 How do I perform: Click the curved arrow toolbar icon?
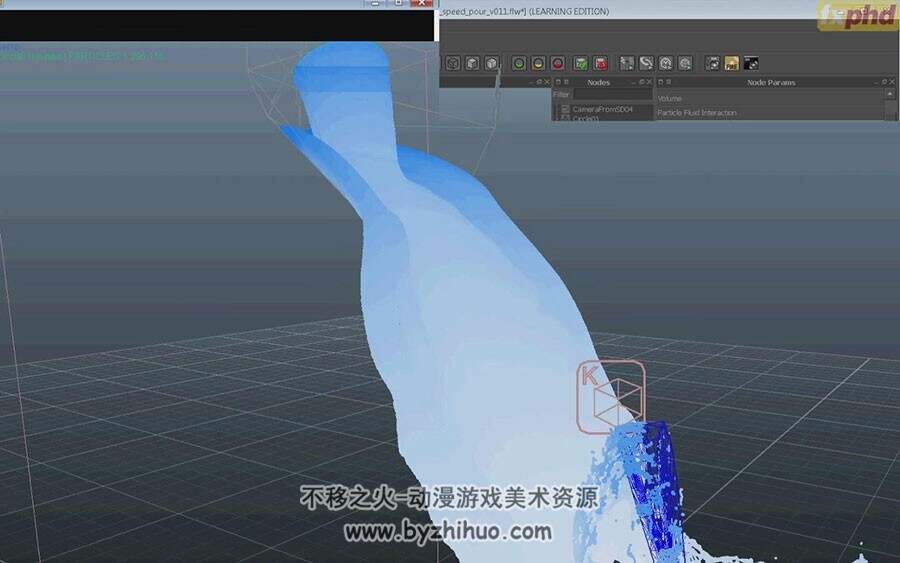[646, 63]
